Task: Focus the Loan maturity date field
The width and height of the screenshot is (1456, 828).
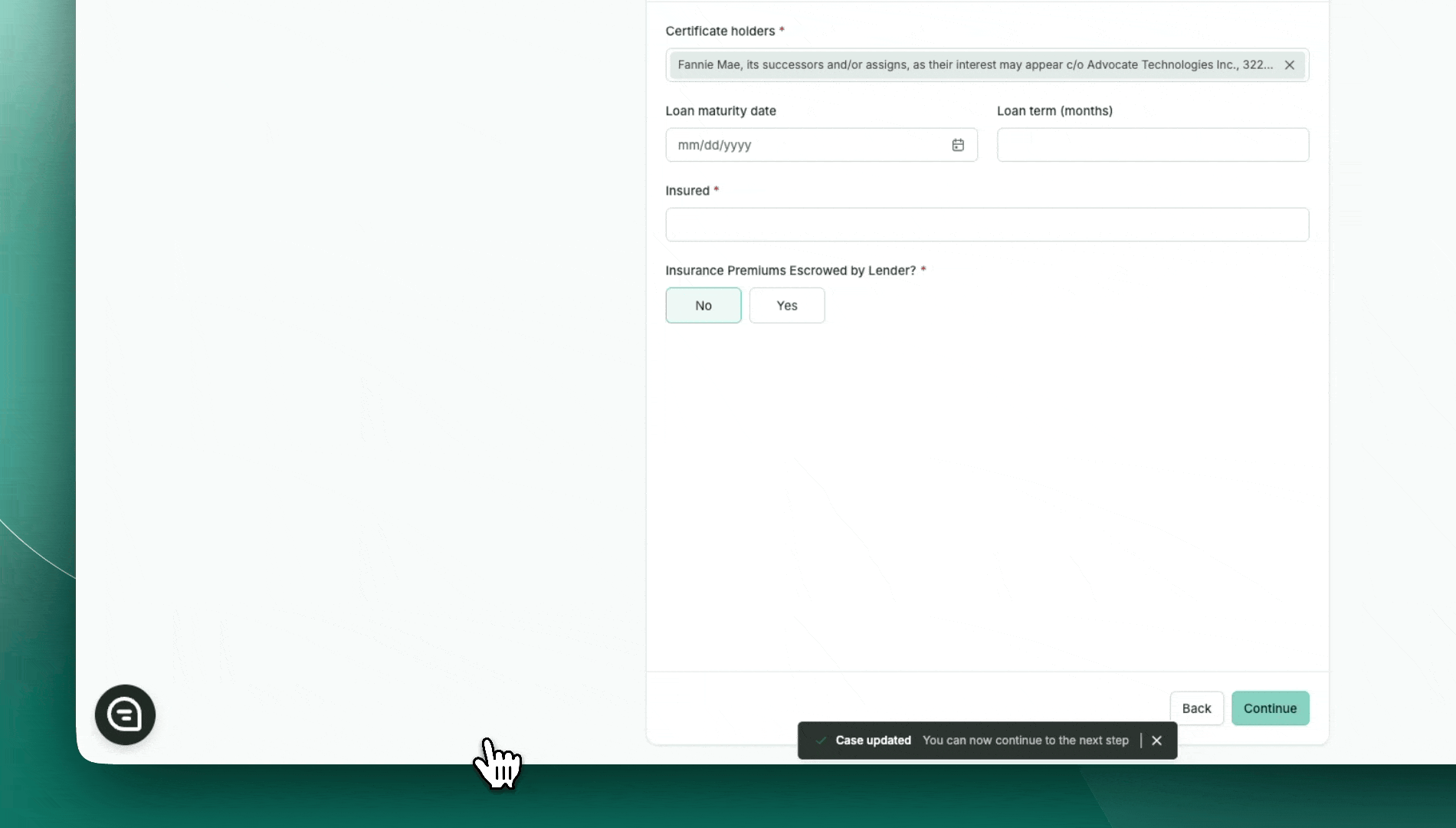Action: (805, 145)
